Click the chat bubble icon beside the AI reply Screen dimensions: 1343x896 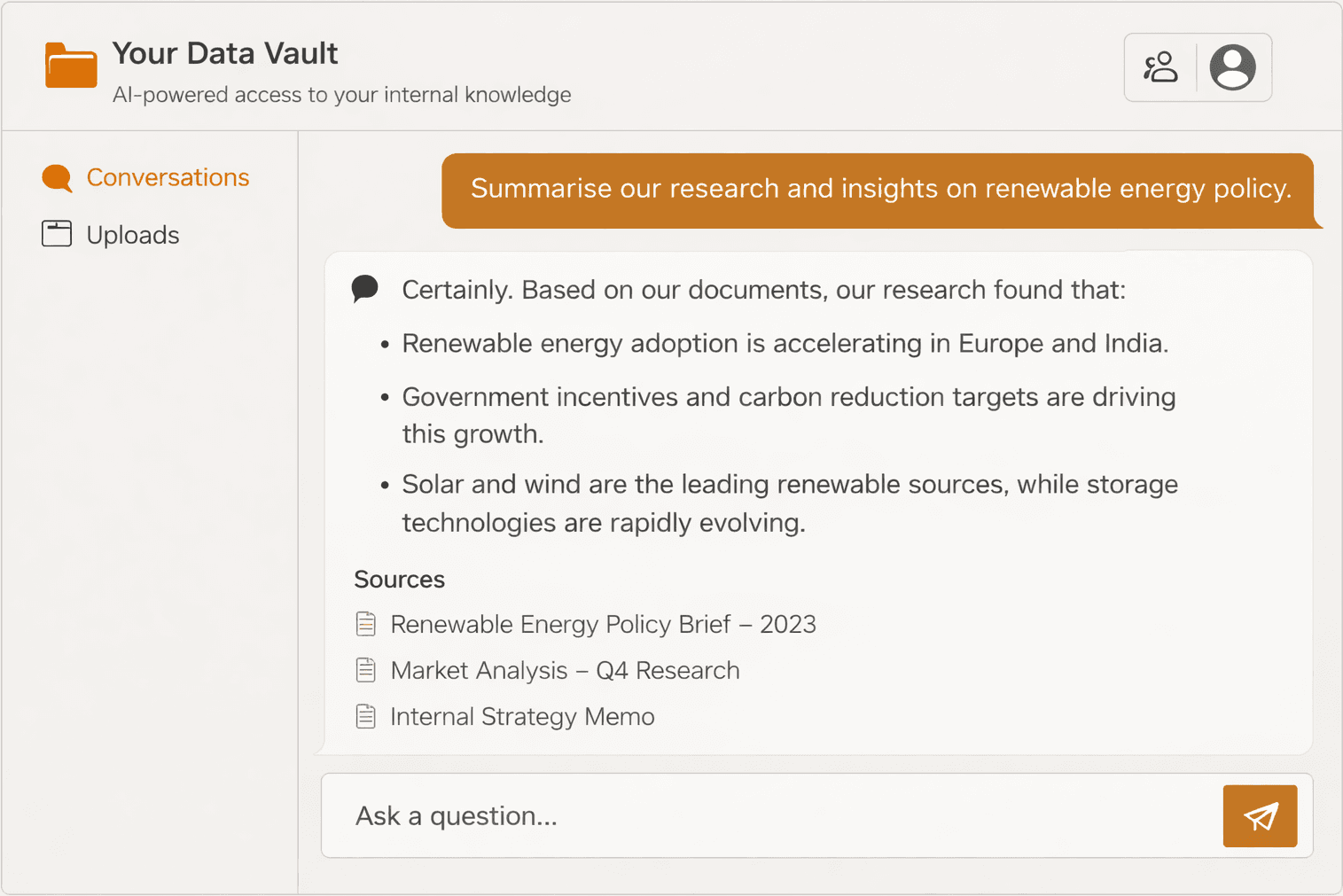(x=364, y=288)
